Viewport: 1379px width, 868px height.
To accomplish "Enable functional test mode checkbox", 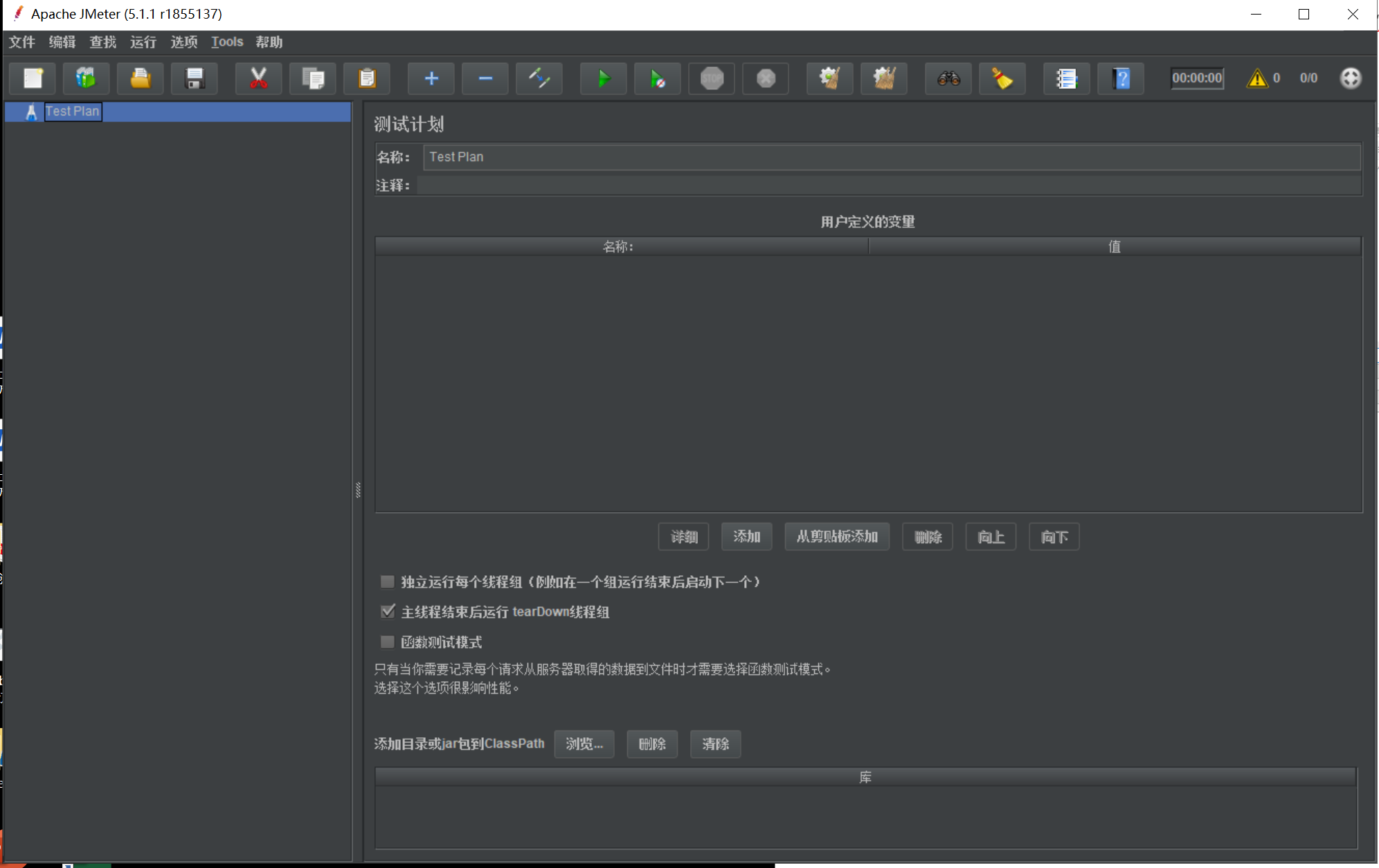I will pyautogui.click(x=388, y=642).
